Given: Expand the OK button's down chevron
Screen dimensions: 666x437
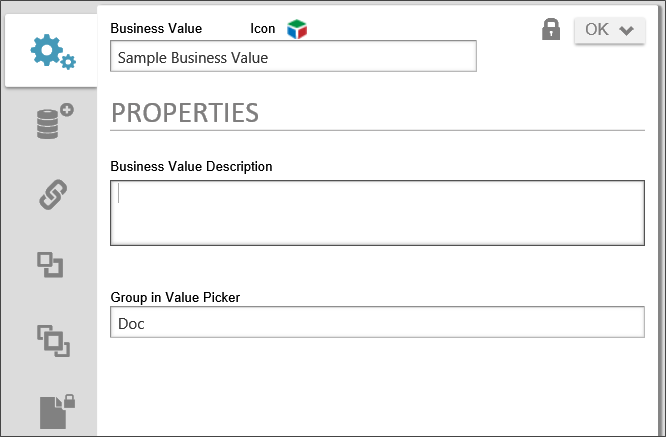Looking at the screenshot, I should [x=627, y=30].
